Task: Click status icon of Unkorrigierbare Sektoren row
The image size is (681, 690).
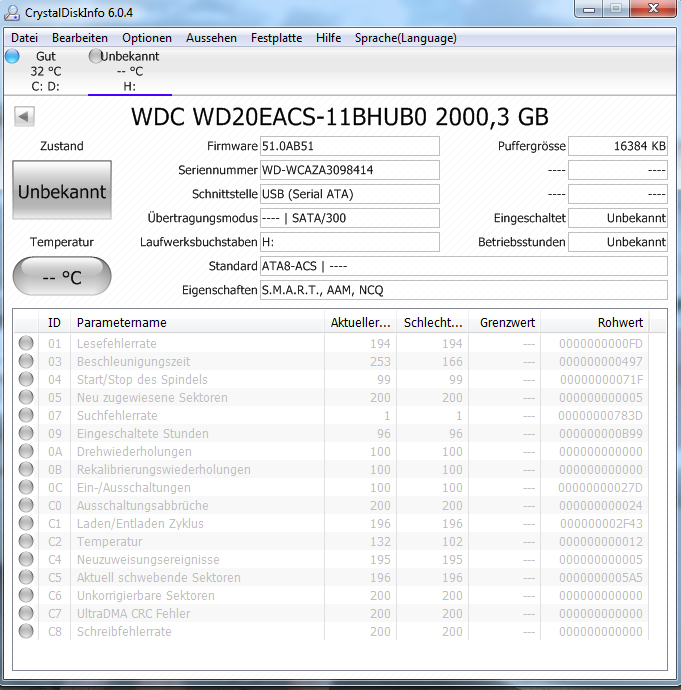Action: pos(26,595)
